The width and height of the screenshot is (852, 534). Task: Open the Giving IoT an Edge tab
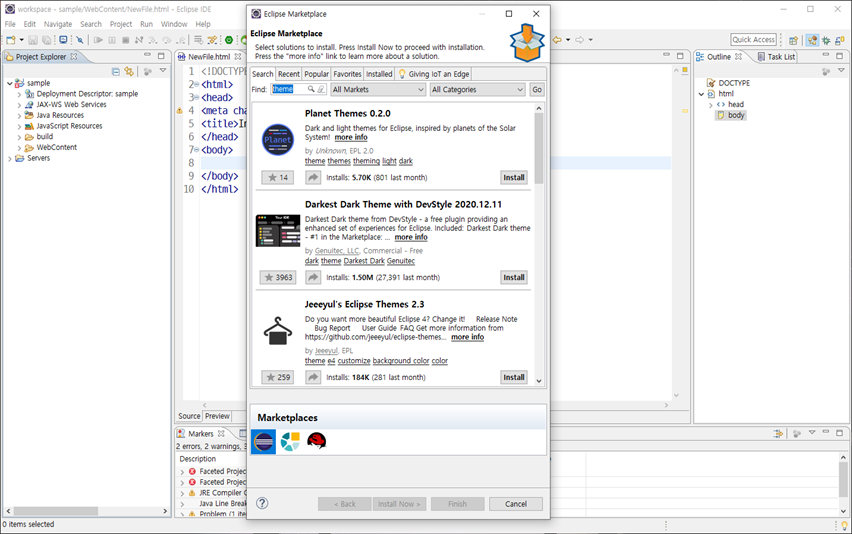(433, 74)
